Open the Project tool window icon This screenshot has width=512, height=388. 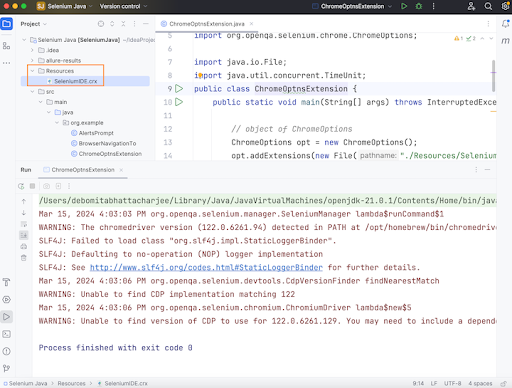point(6,24)
